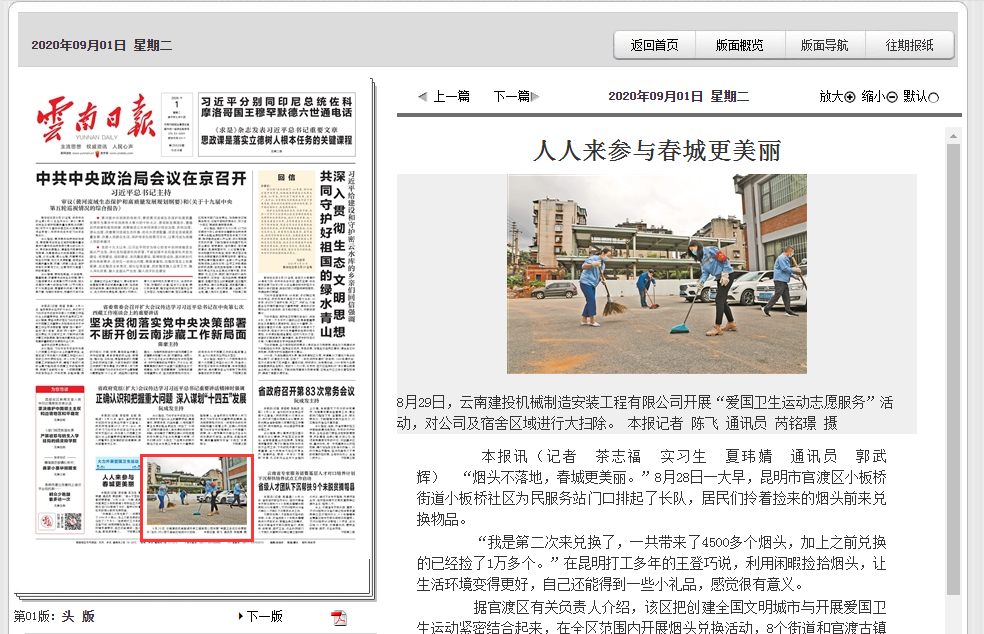Image resolution: width=984 pixels, height=634 pixels.
Task: Click the 缩小 zoom-out minus icon
Action: pyautogui.click(x=892, y=97)
